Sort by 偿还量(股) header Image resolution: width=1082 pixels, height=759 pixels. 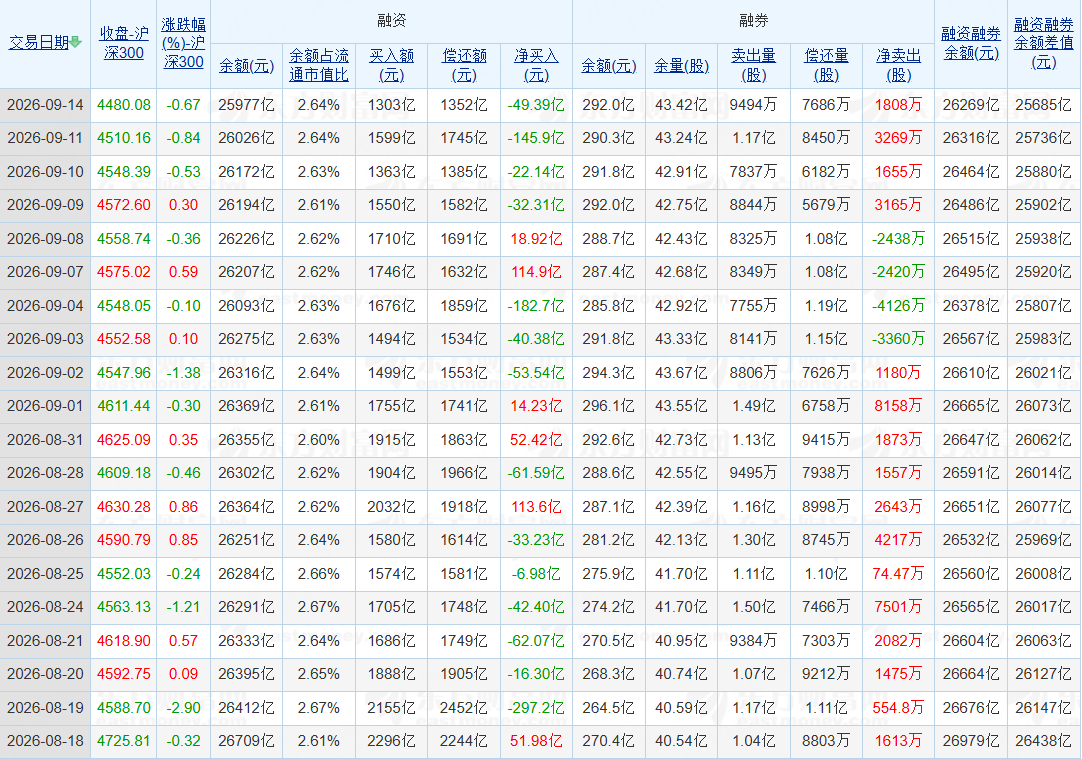tap(826, 66)
